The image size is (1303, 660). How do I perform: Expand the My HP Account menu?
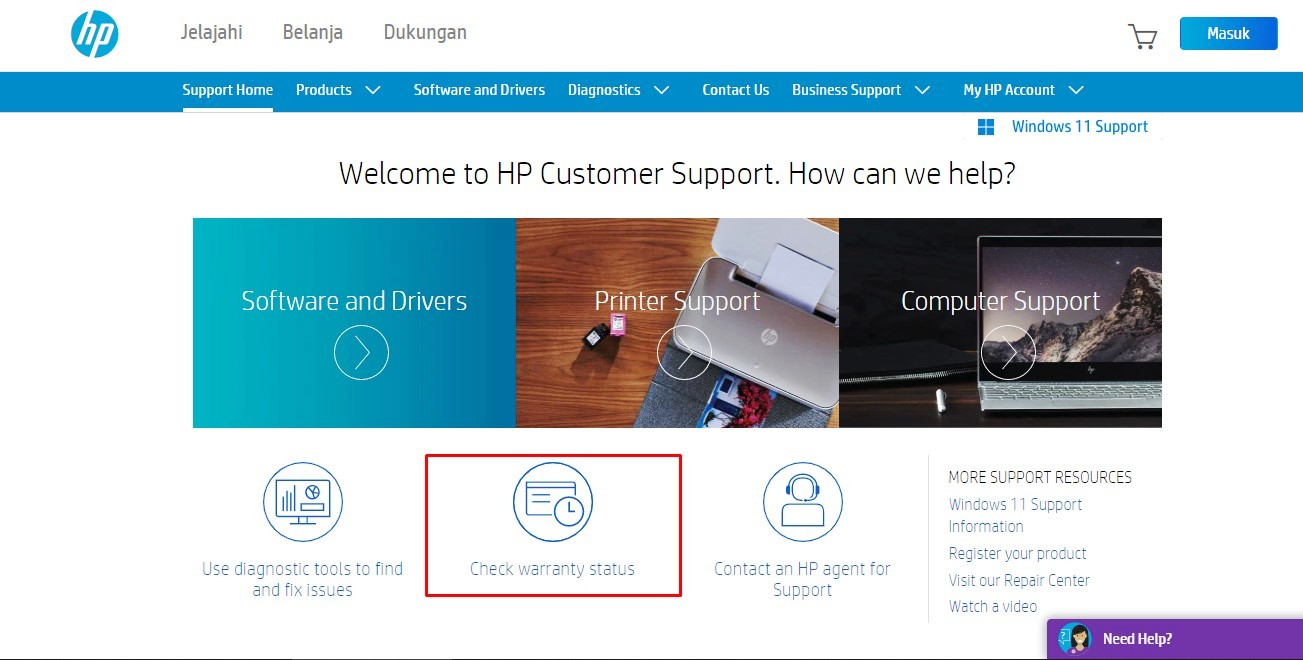(x=1023, y=90)
